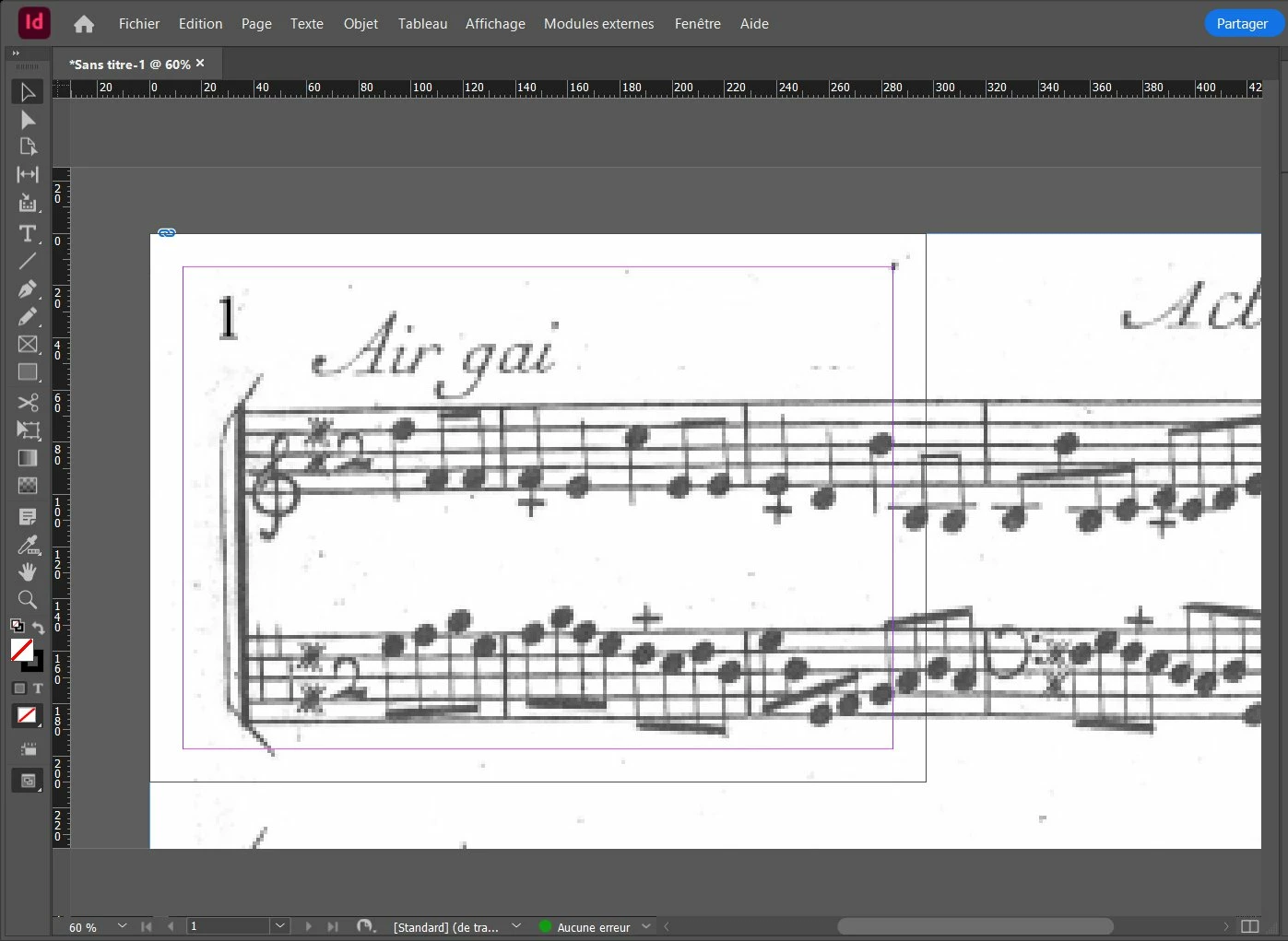The width and height of the screenshot is (1288, 941).
Task: Open the Page menu
Action: point(256,24)
